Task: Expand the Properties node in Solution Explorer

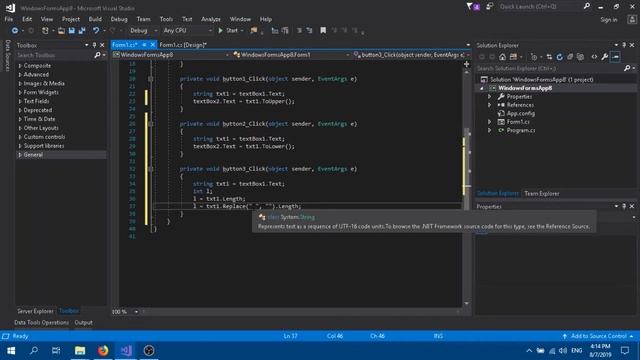Action: [x=489, y=97]
